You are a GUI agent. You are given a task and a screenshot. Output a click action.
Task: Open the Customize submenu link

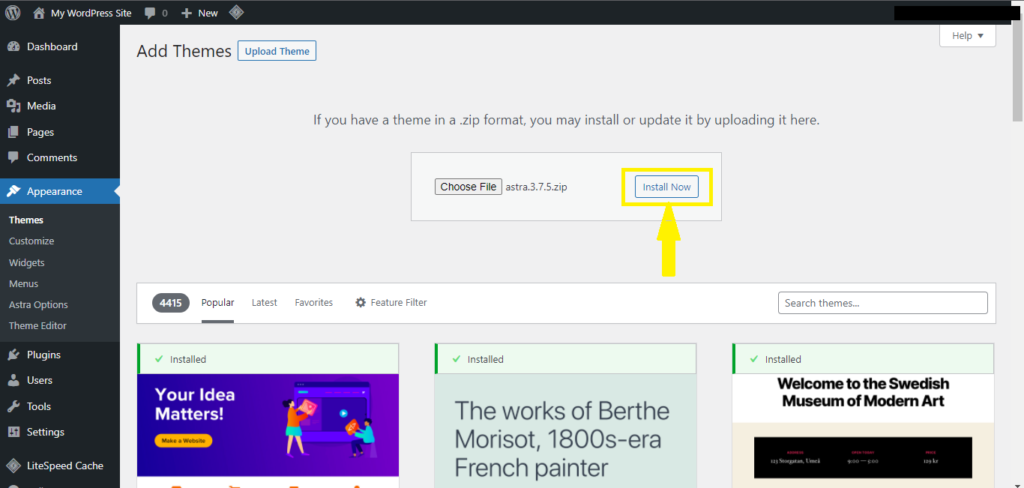click(x=31, y=241)
